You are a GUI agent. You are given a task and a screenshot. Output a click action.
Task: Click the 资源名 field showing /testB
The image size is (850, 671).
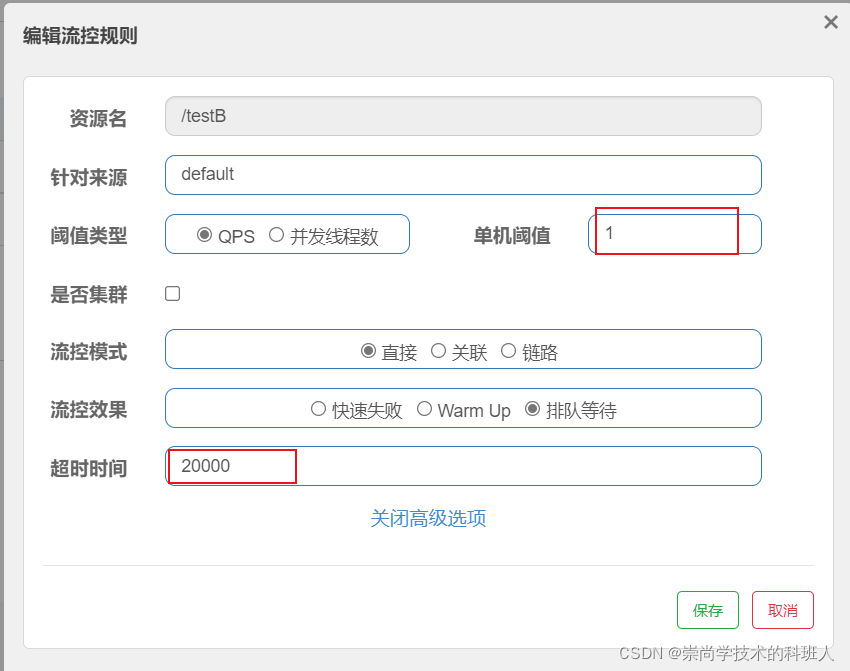click(x=463, y=116)
